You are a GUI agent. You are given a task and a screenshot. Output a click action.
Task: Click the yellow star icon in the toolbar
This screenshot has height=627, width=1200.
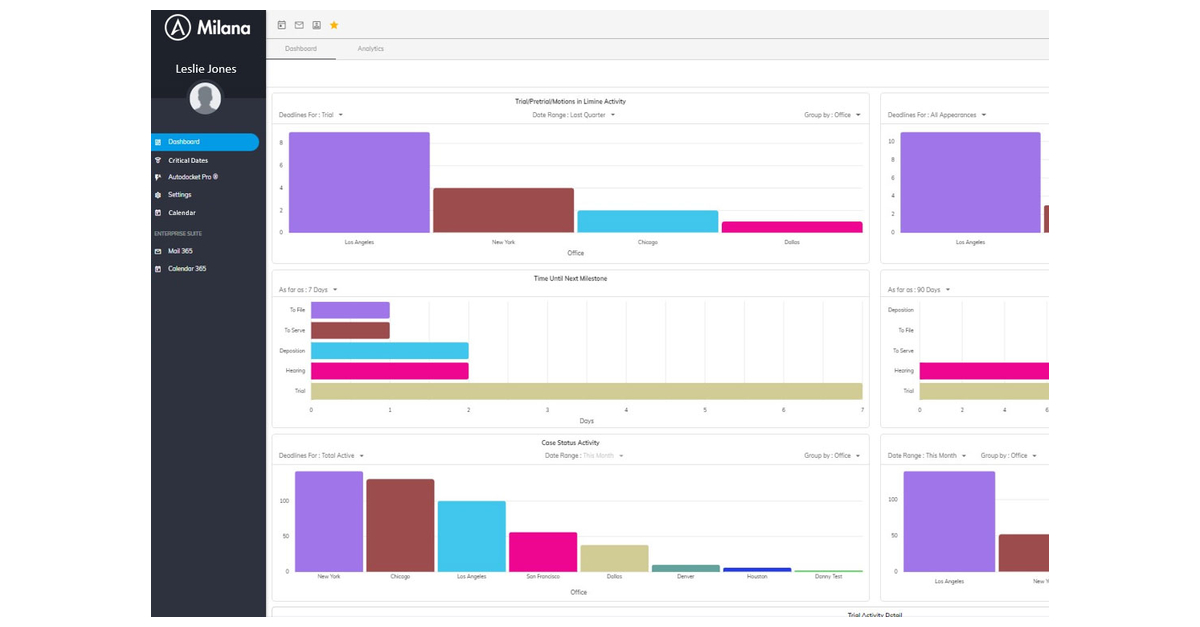click(x=334, y=25)
